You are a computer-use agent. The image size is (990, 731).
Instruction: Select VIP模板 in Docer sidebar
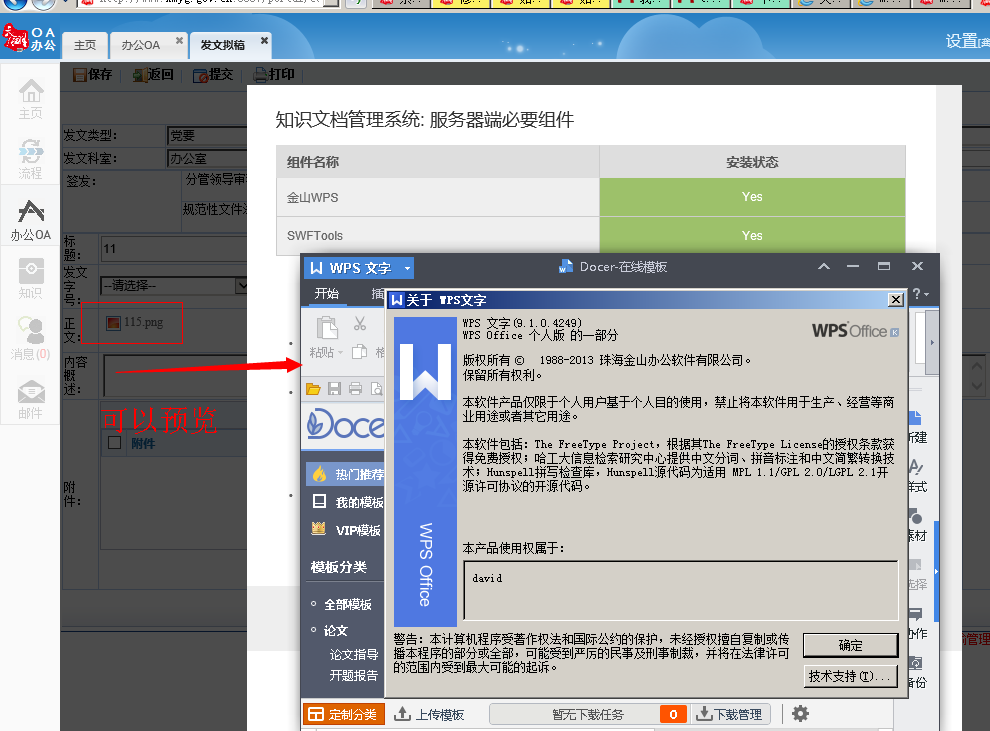pyautogui.click(x=345, y=530)
